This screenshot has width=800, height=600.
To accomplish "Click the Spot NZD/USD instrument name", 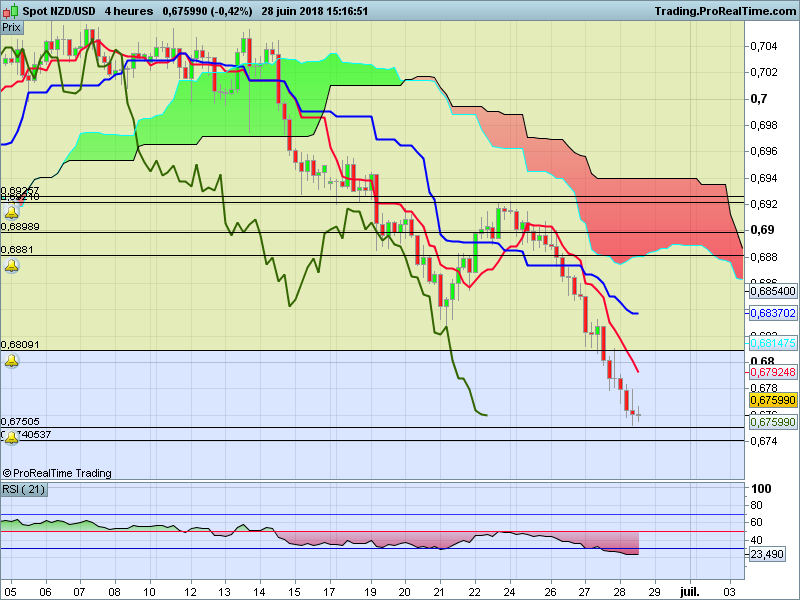I will [x=59, y=11].
